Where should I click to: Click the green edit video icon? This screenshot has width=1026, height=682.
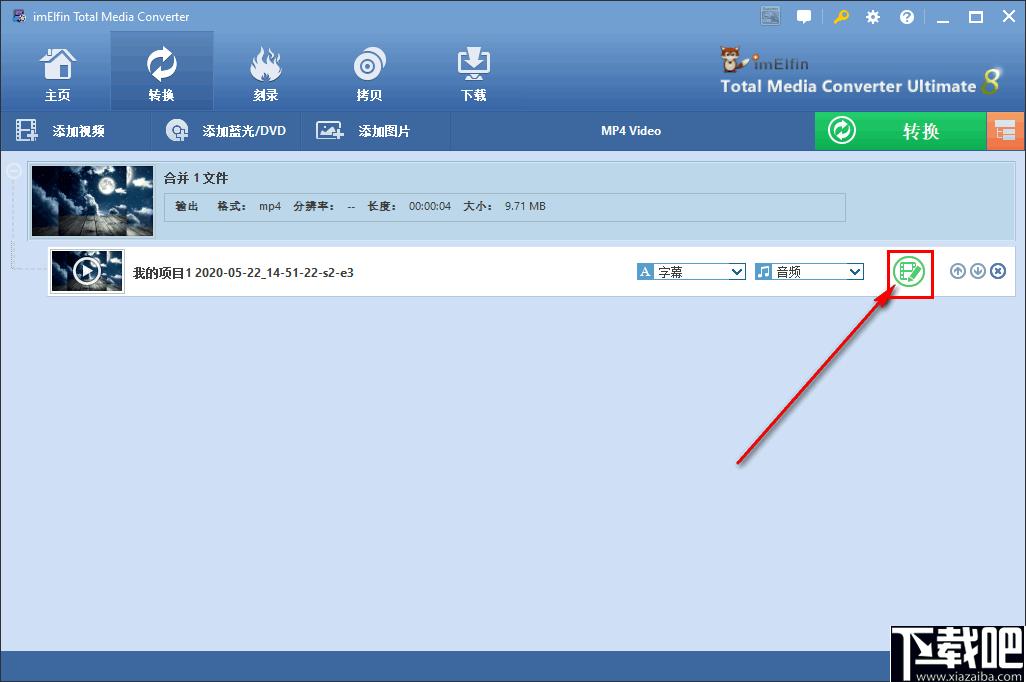pyautogui.click(x=909, y=272)
